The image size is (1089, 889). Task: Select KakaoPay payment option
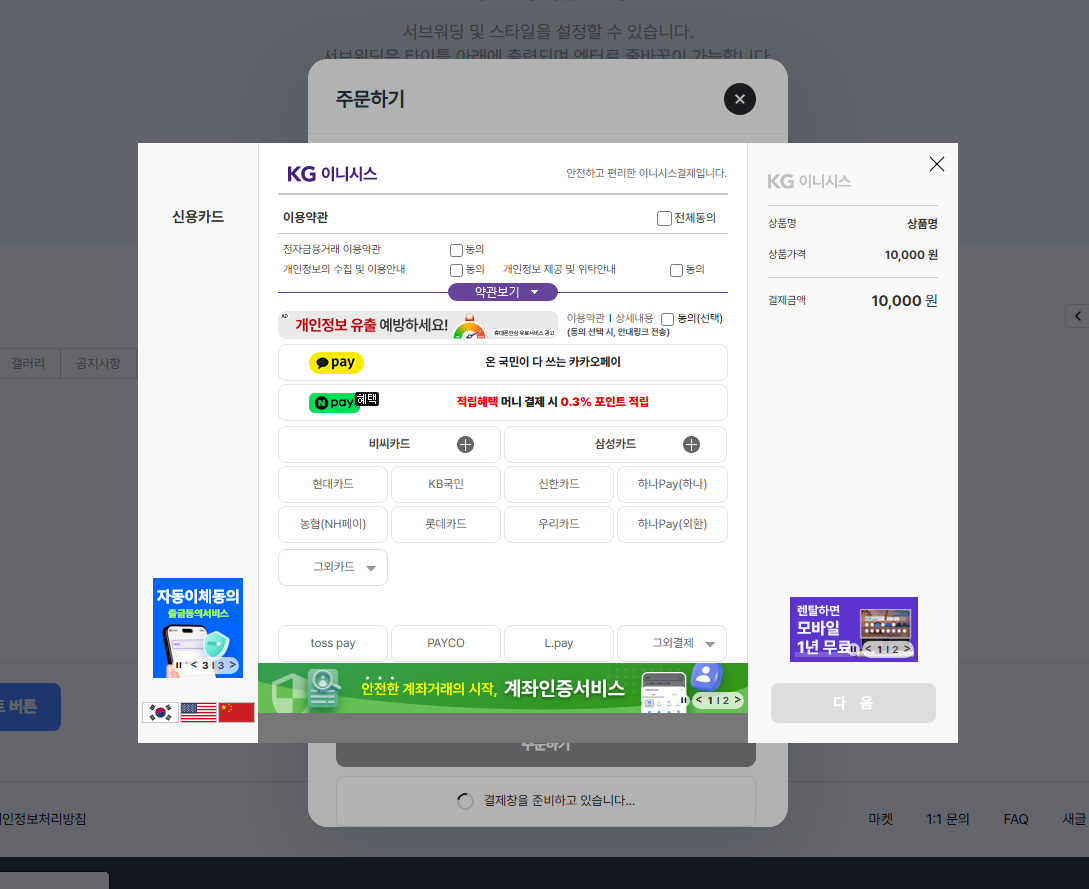coord(503,363)
